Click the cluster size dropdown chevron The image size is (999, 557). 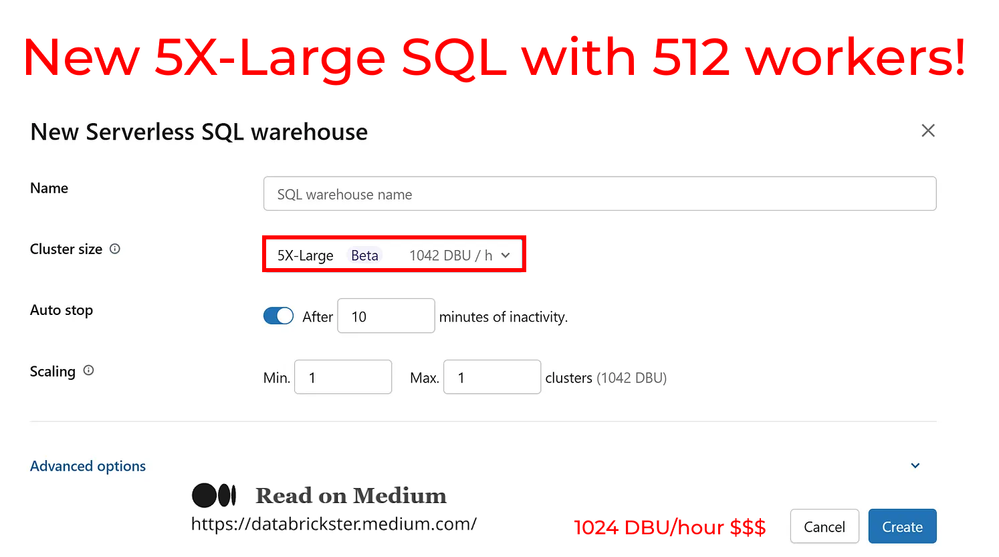(x=505, y=255)
